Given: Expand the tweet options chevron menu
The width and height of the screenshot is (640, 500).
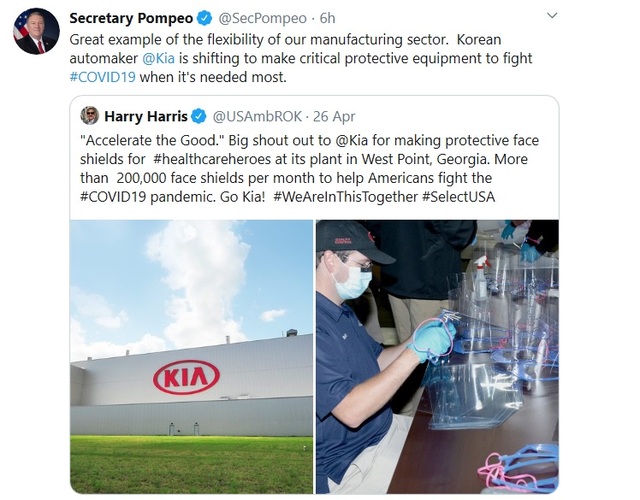Looking at the screenshot, I should [x=552, y=16].
